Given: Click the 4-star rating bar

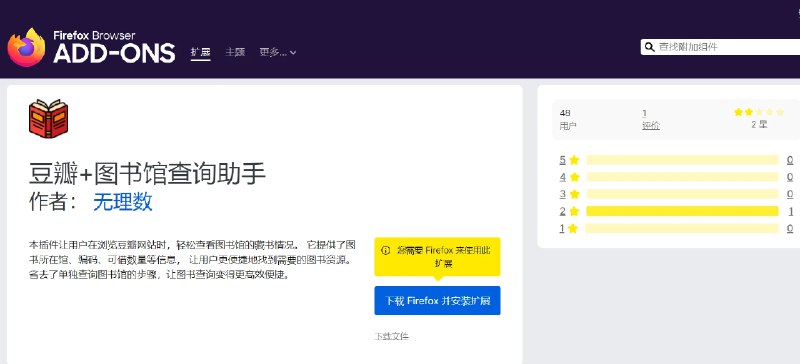Looking at the screenshot, I should pos(682,177).
